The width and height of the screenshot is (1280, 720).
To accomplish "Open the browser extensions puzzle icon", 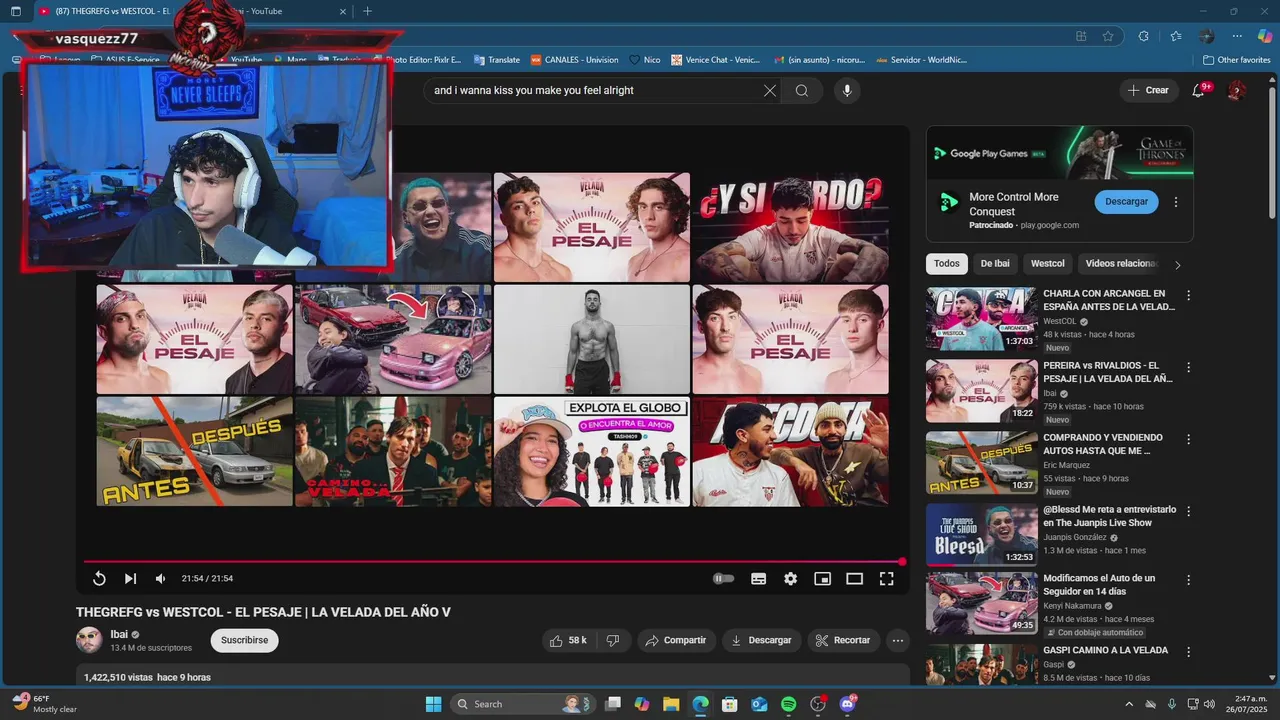I will (x=1143, y=36).
